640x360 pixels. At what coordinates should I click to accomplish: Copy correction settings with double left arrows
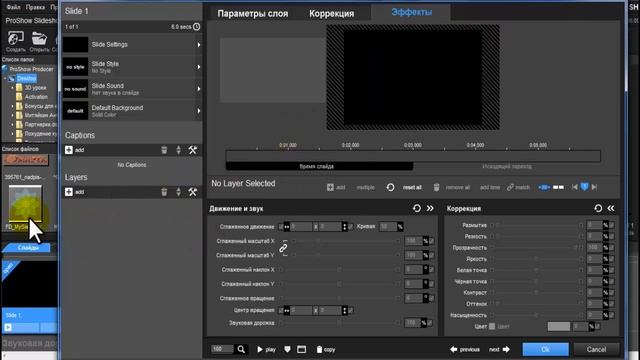(x=611, y=208)
